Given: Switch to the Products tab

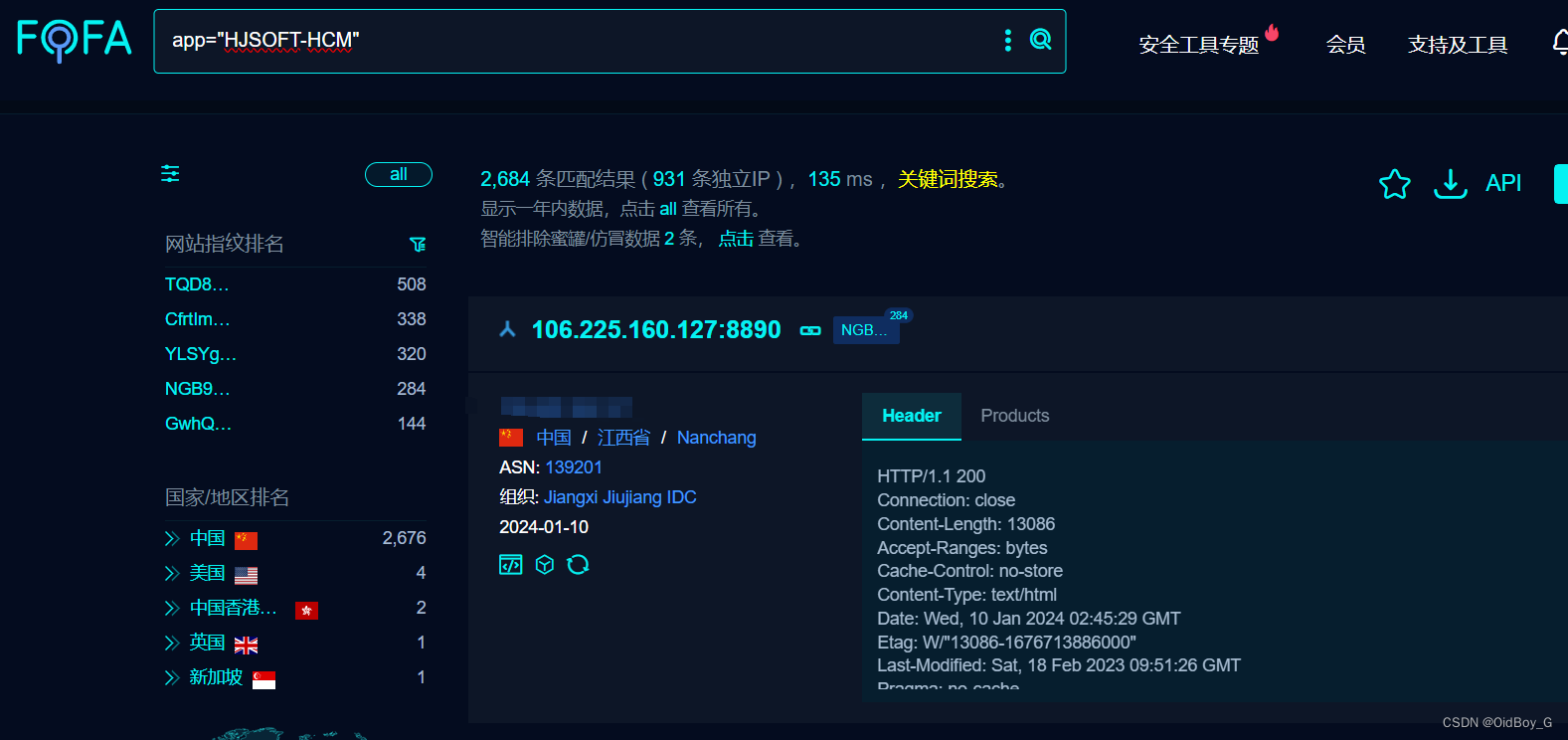Looking at the screenshot, I should pyautogui.click(x=1015, y=416).
